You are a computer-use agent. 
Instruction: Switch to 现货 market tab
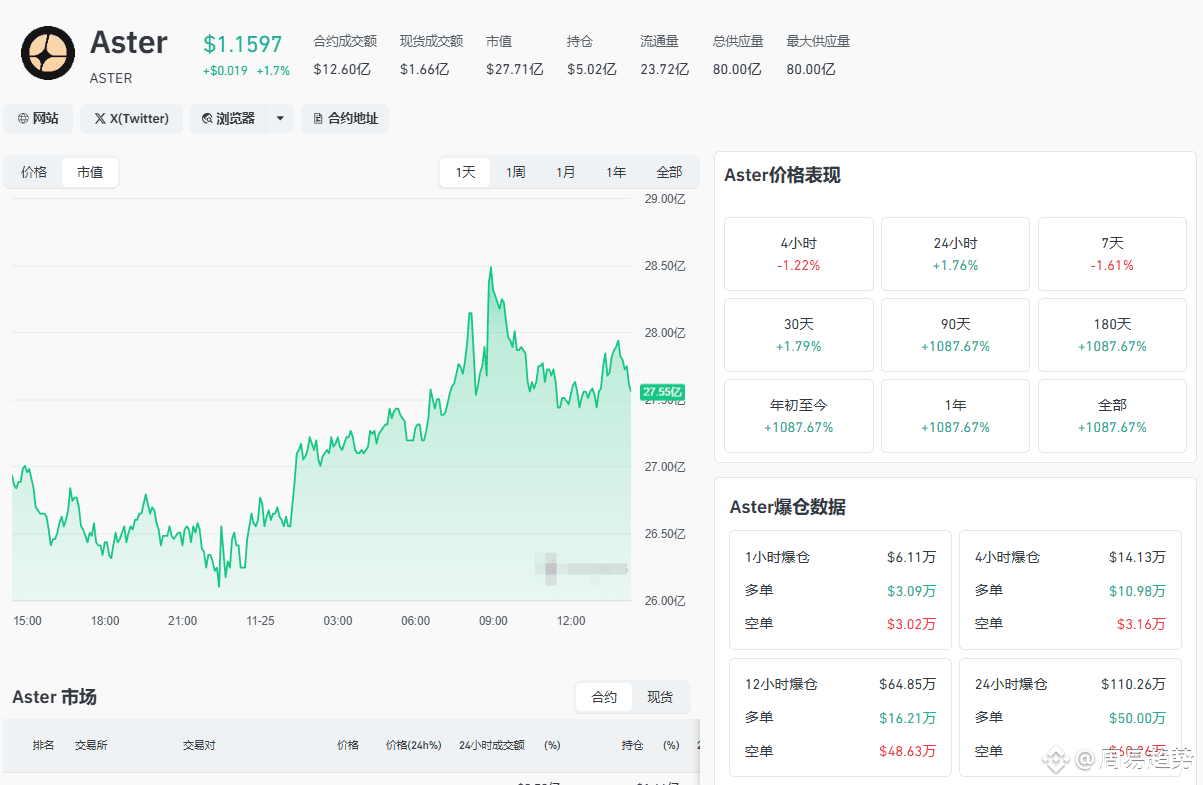coord(660,697)
